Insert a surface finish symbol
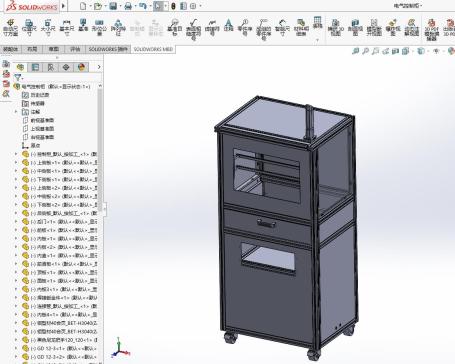This screenshot has width=455, height=364. [193, 29]
